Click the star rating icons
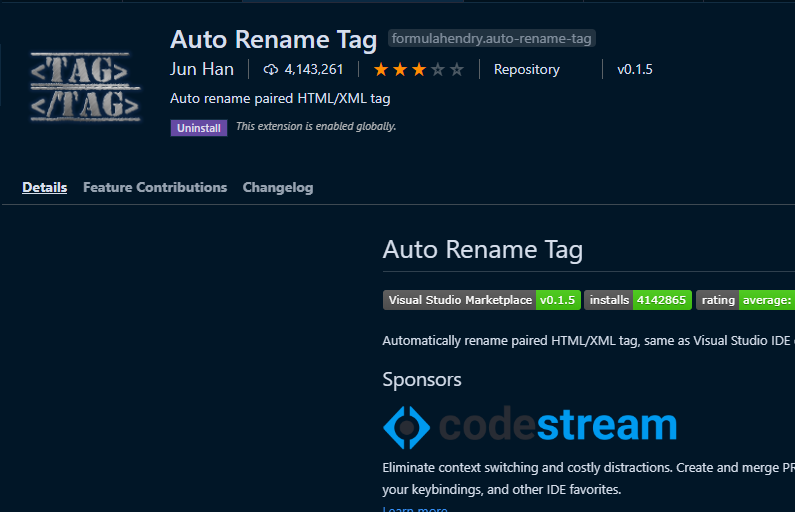The height and width of the screenshot is (512, 795). tap(418, 69)
